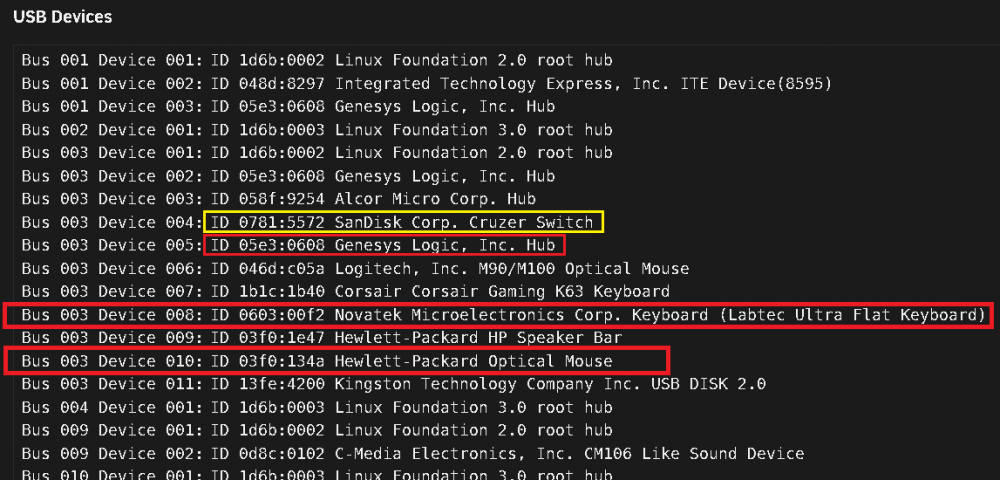Click Bus 004 Device 001 3.0 root hub

click(x=317, y=407)
